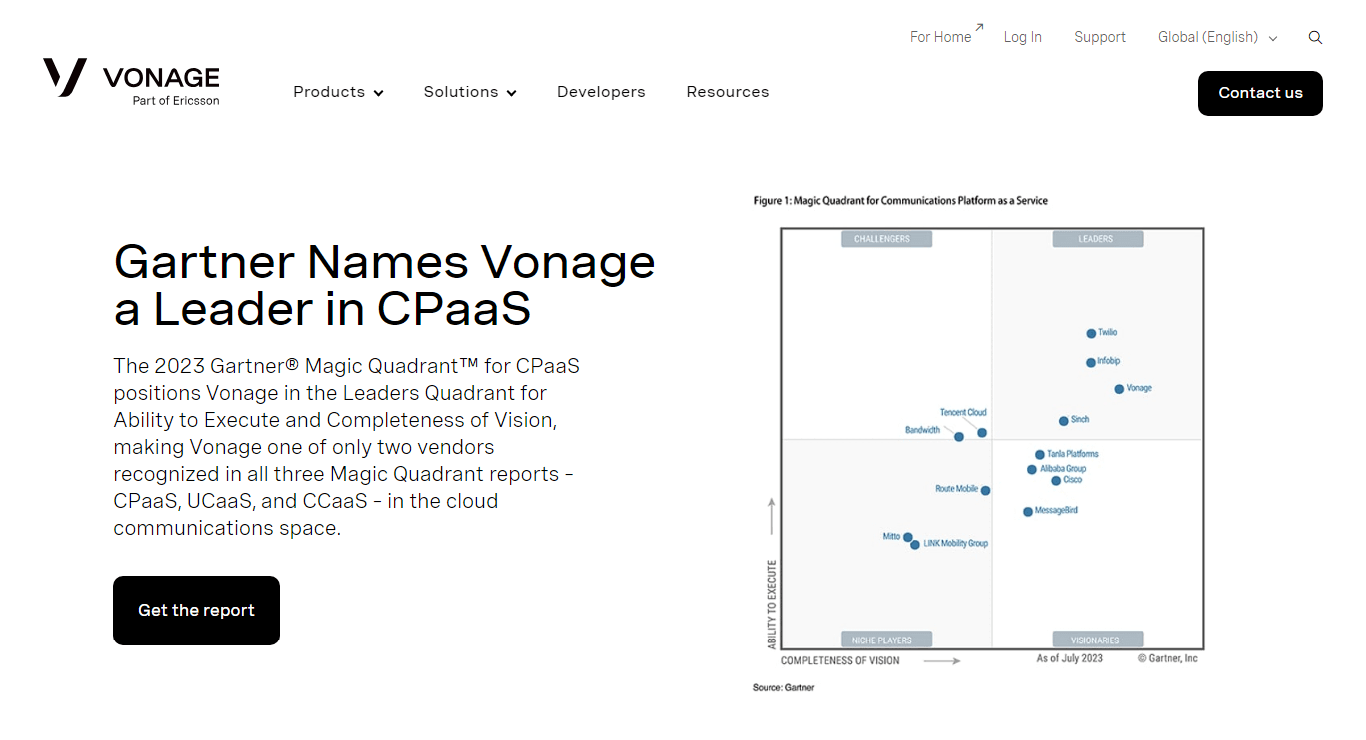
Task: Click the Bandwidth dot in the Challengers quadrant
Action: pyautogui.click(x=959, y=437)
